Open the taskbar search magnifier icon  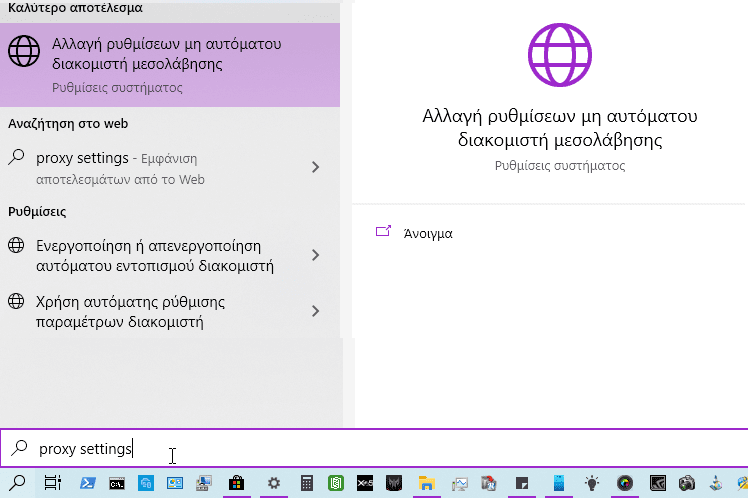(x=17, y=483)
